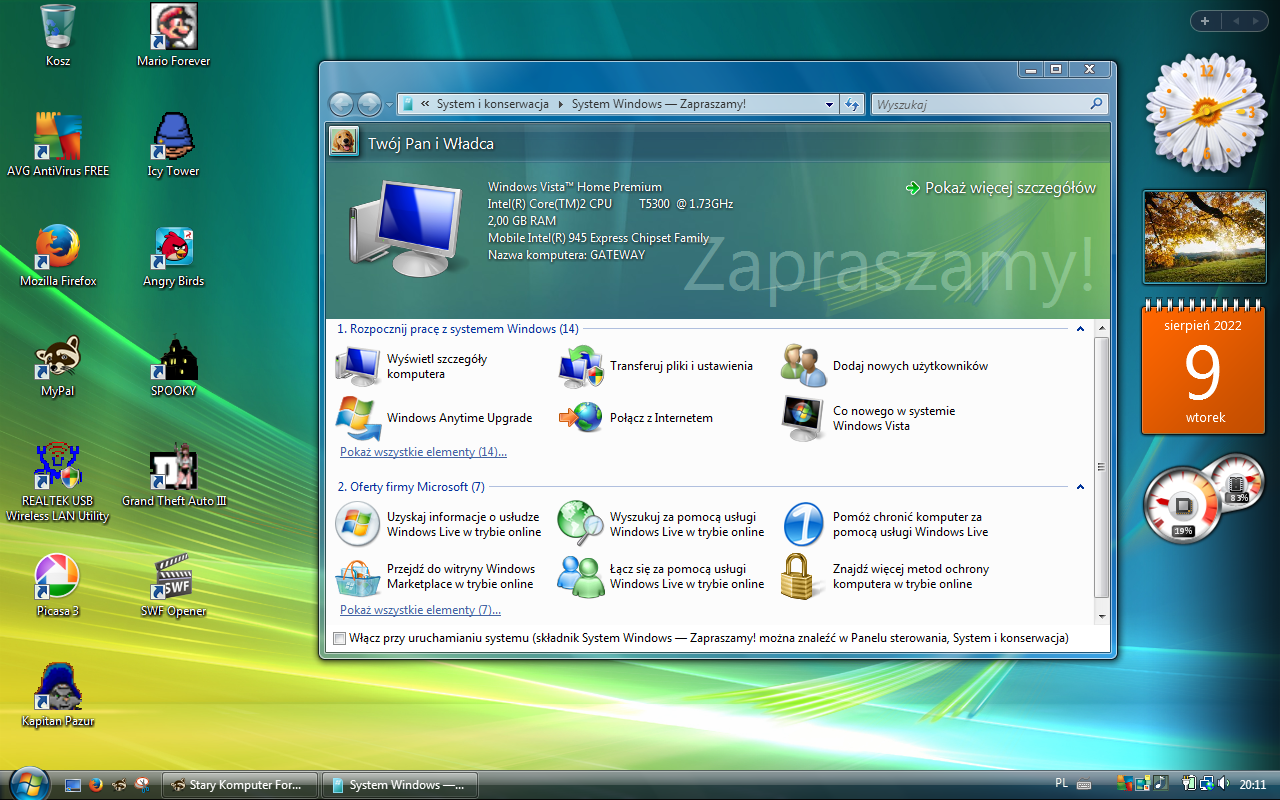This screenshot has width=1280, height=800.
Task: Click the scrollbar down arrow
Action: pos(1102,617)
